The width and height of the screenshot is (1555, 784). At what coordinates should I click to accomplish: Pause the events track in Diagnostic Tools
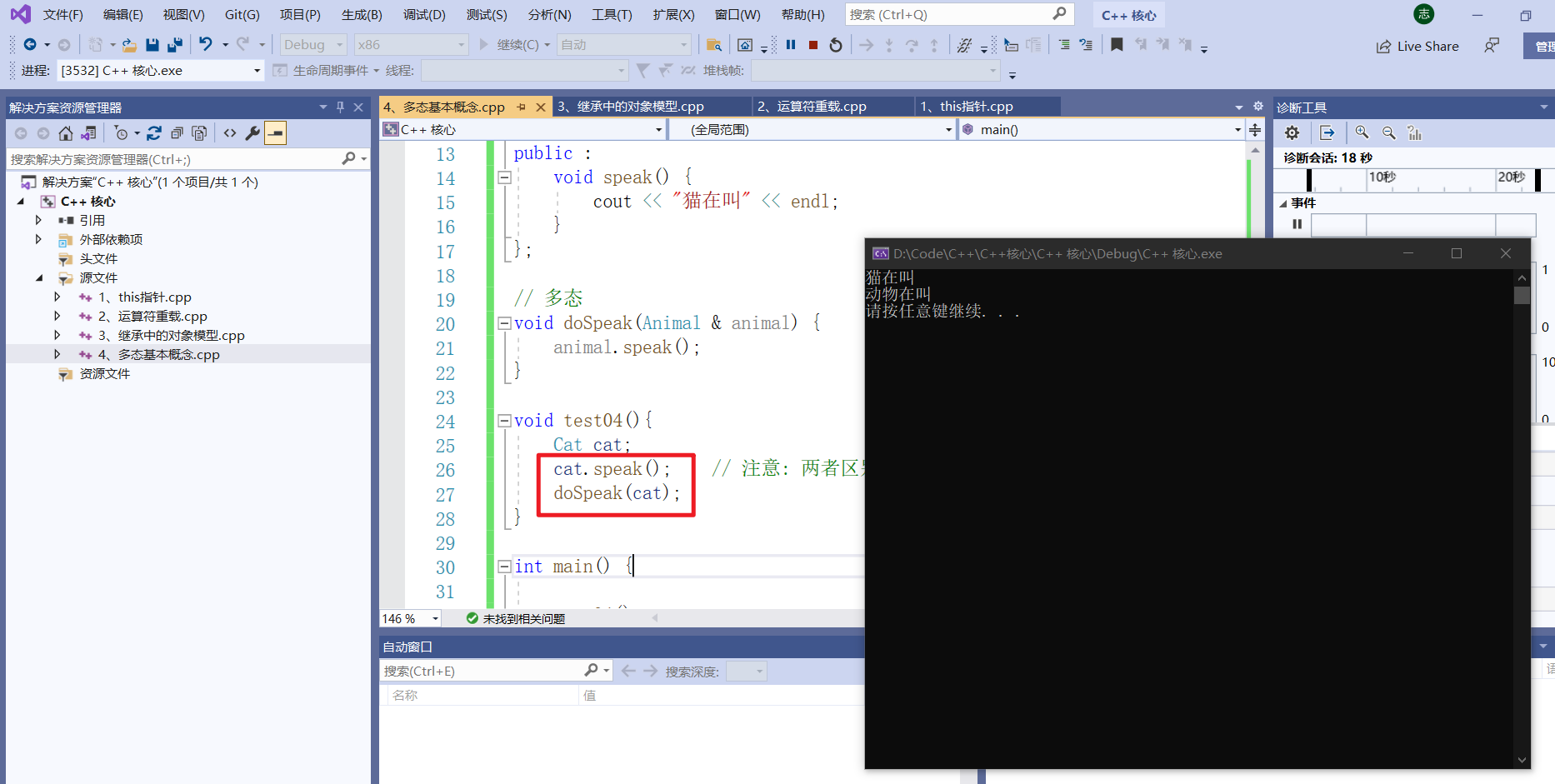[1297, 224]
